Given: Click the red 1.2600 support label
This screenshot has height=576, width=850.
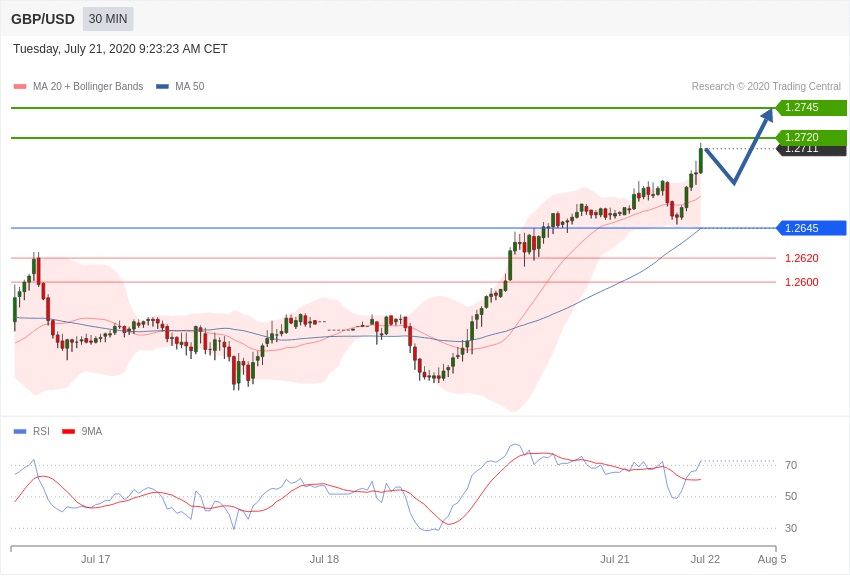Looking at the screenshot, I should [x=801, y=282].
